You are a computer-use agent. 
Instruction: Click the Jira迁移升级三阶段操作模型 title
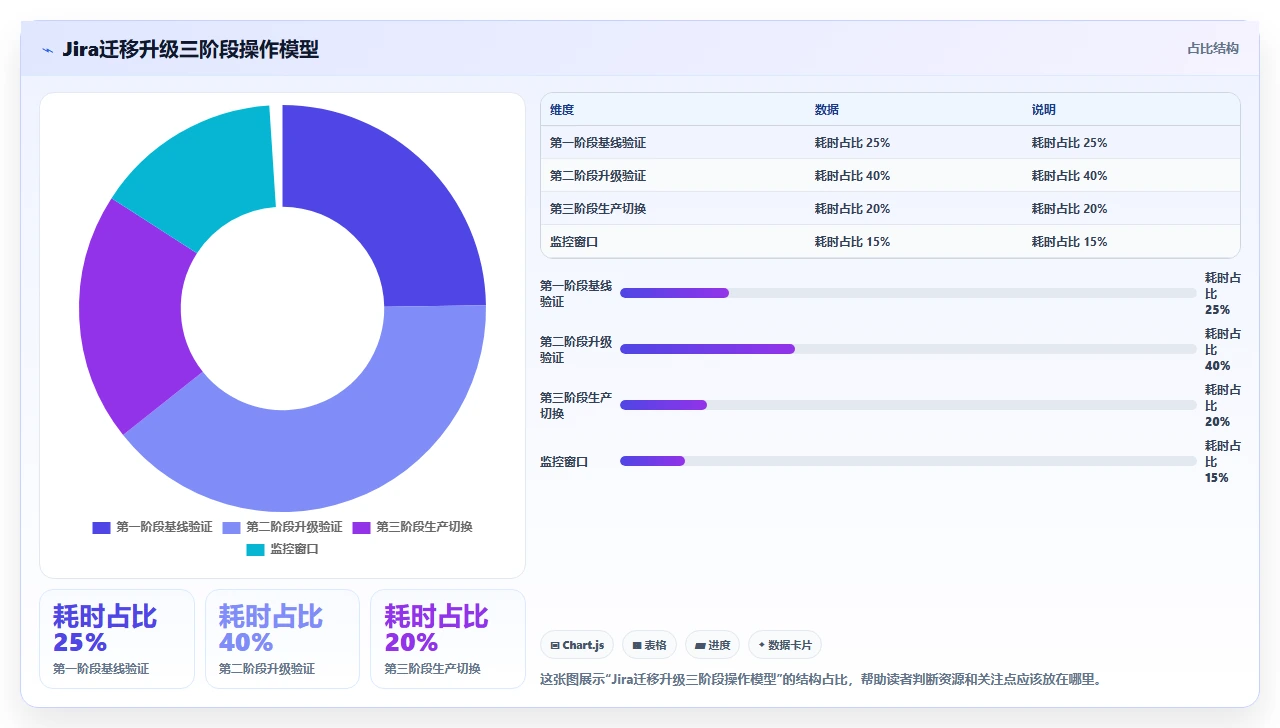190,49
